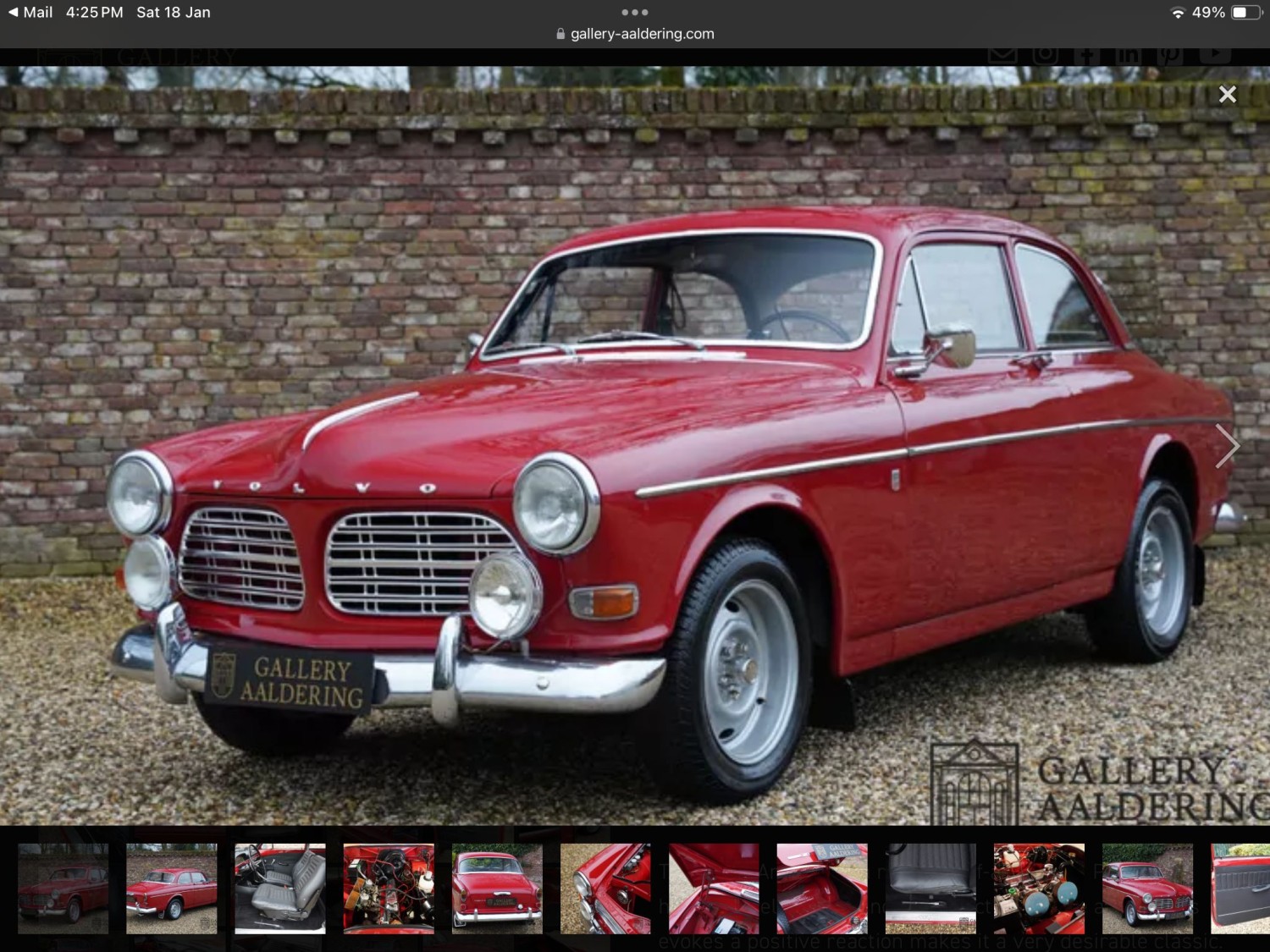This screenshot has height=952, width=1270.
Task: Open the door panel thumbnail
Action: tap(1240, 889)
